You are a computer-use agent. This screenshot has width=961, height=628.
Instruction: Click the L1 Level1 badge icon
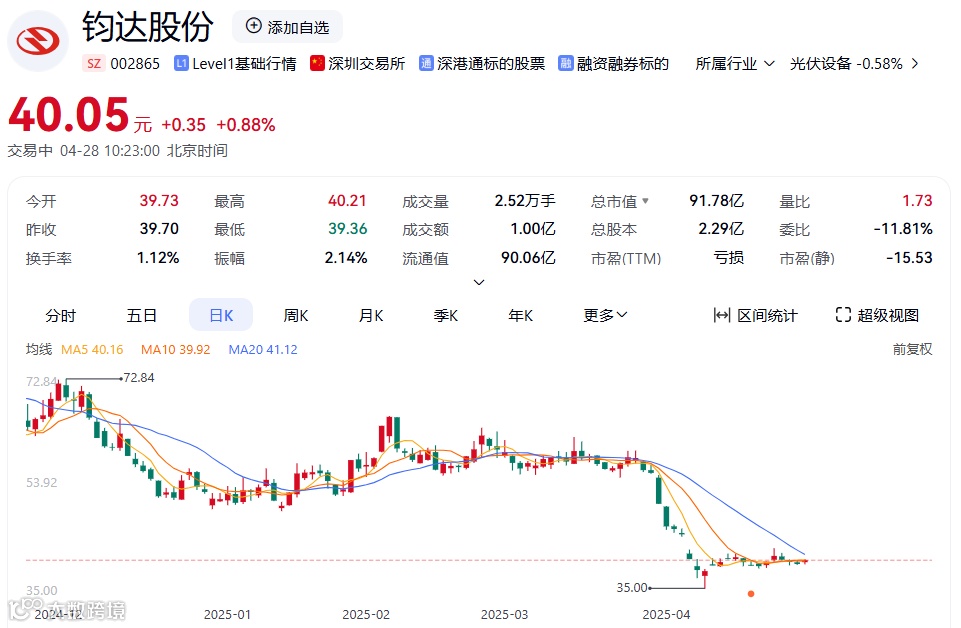point(181,64)
